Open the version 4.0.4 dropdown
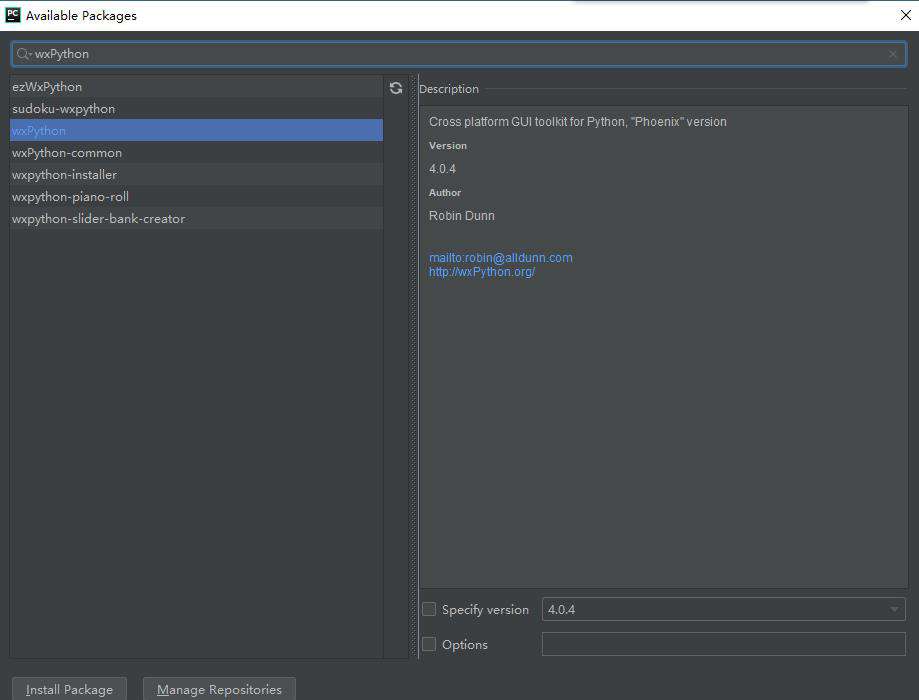Viewport: 919px width, 700px height. coord(723,609)
